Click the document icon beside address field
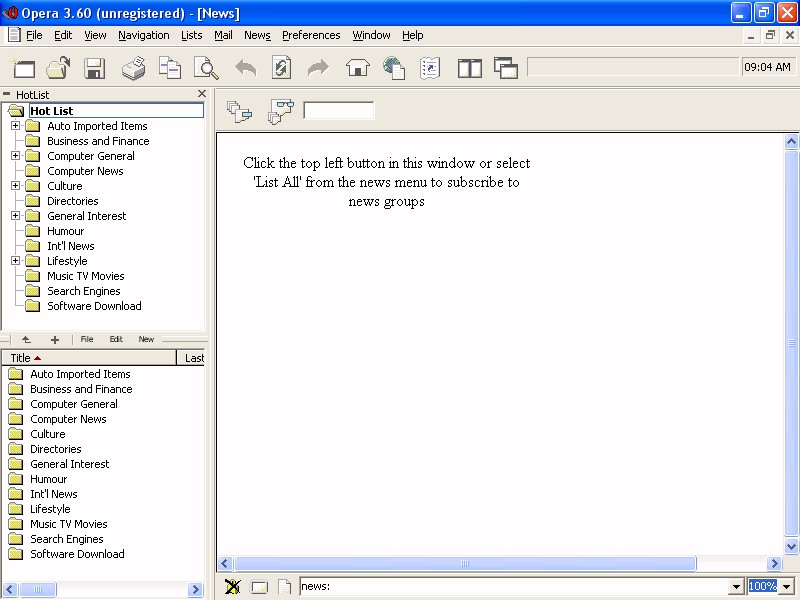The height and width of the screenshot is (600, 800). [285, 587]
